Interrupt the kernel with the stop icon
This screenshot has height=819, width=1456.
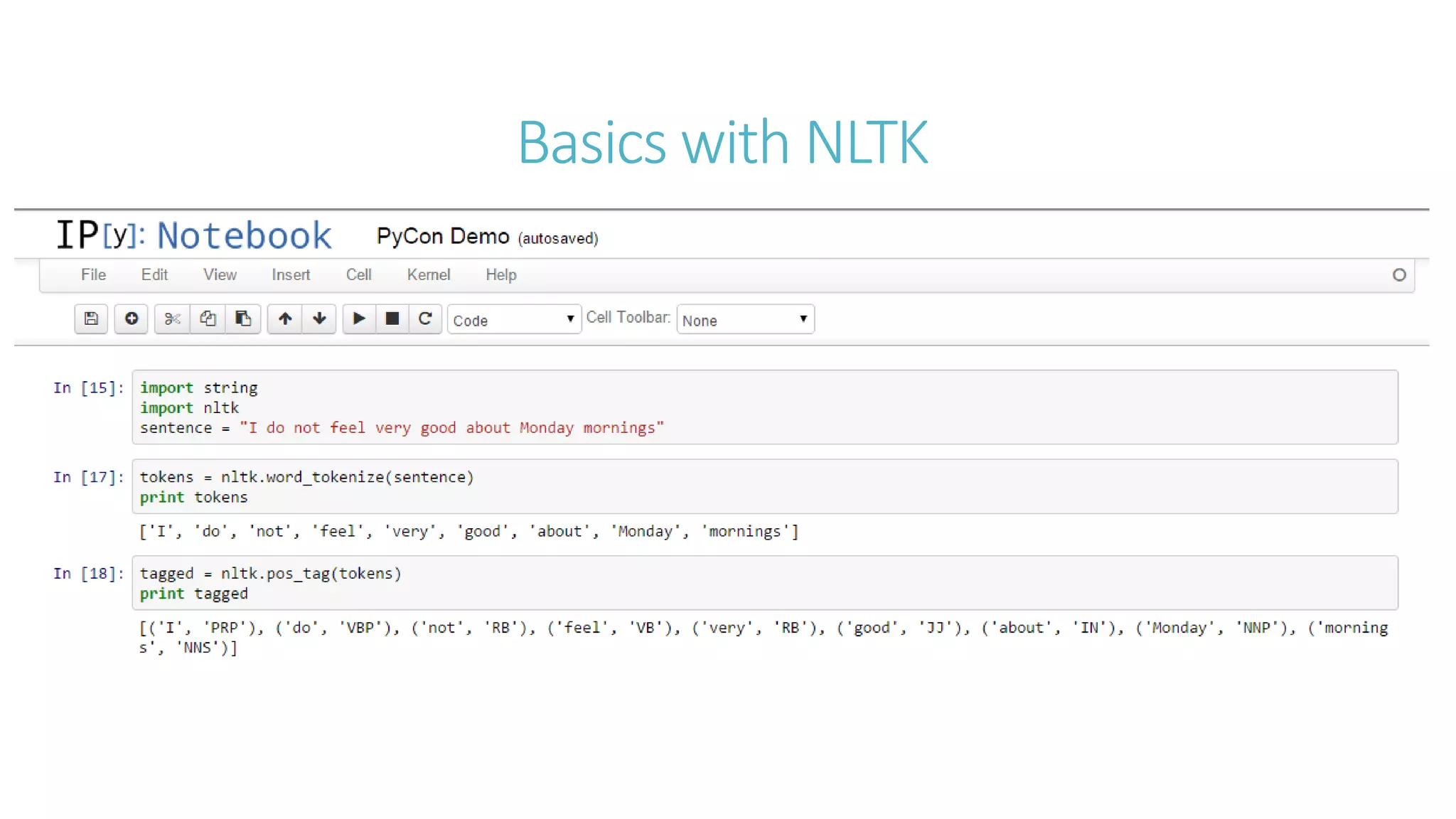[392, 318]
